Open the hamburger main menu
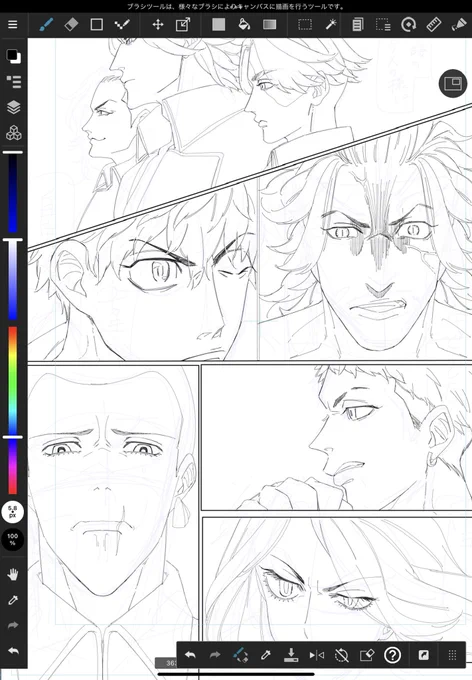Viewport: 472px width, 680px height. (13, 24)
